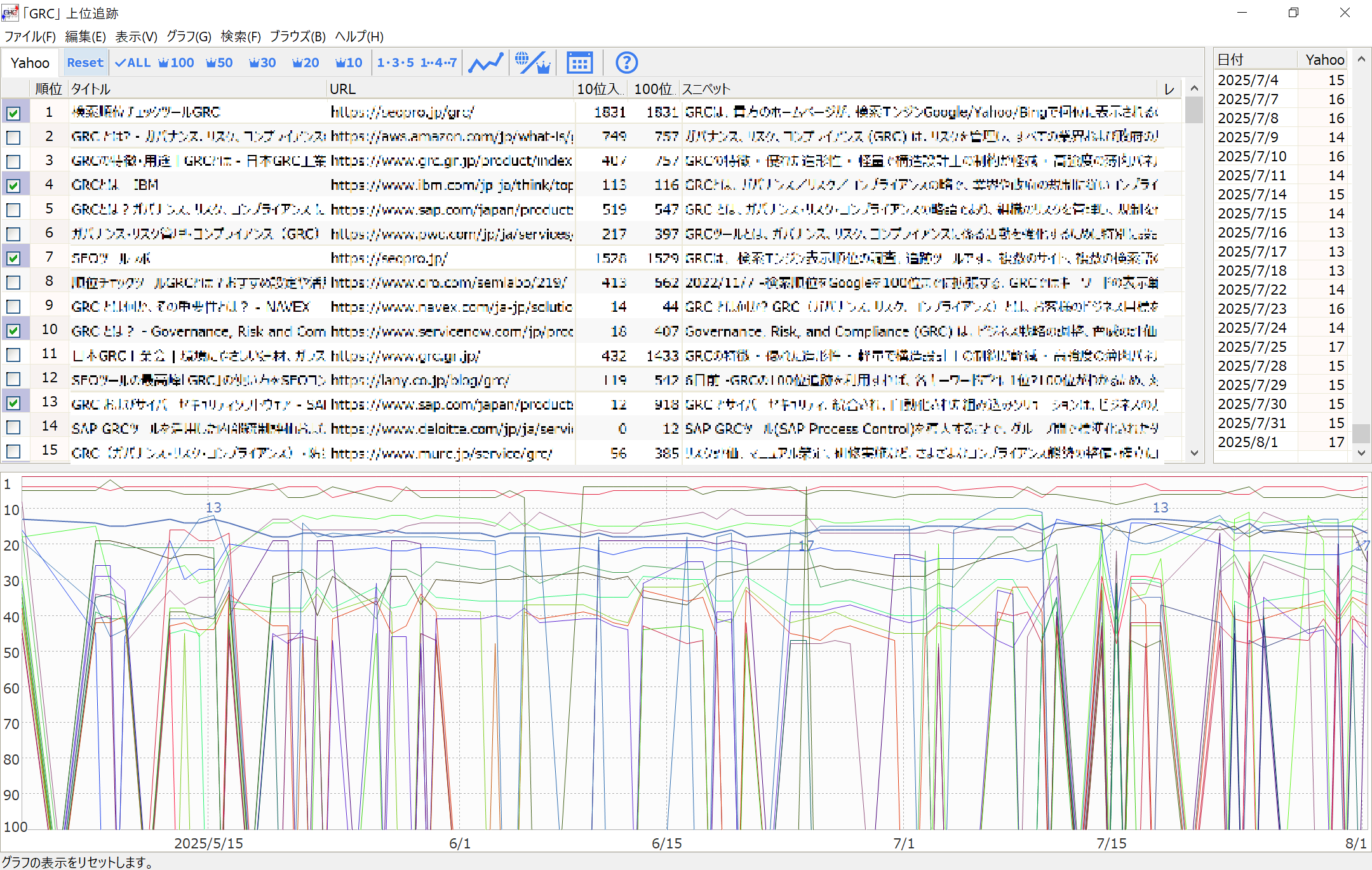Select the ALL ranking filter
1372x870 pixels.
pyautogui.click(x=133, y=63)
